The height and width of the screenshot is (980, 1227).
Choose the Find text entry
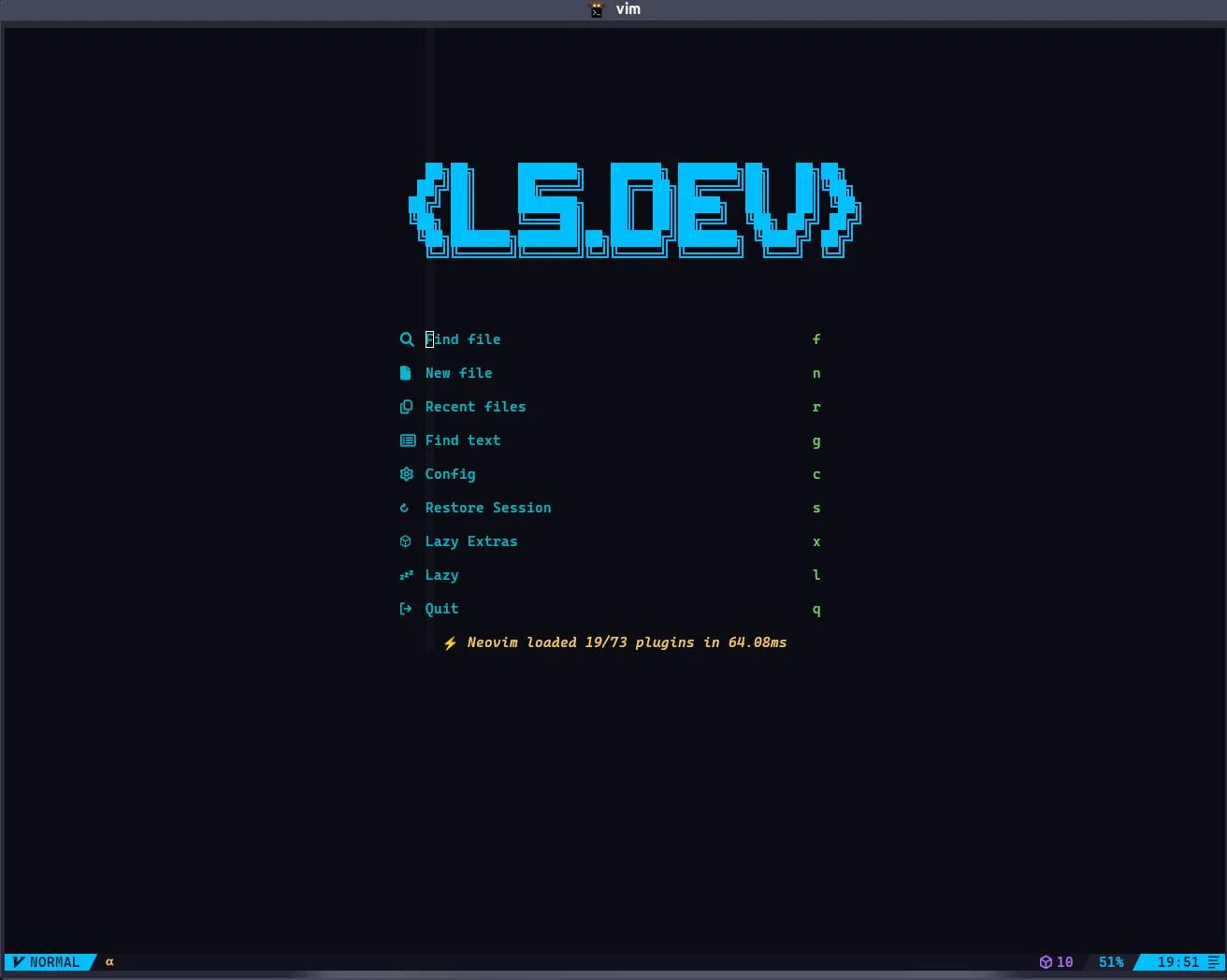coord(610,440)
